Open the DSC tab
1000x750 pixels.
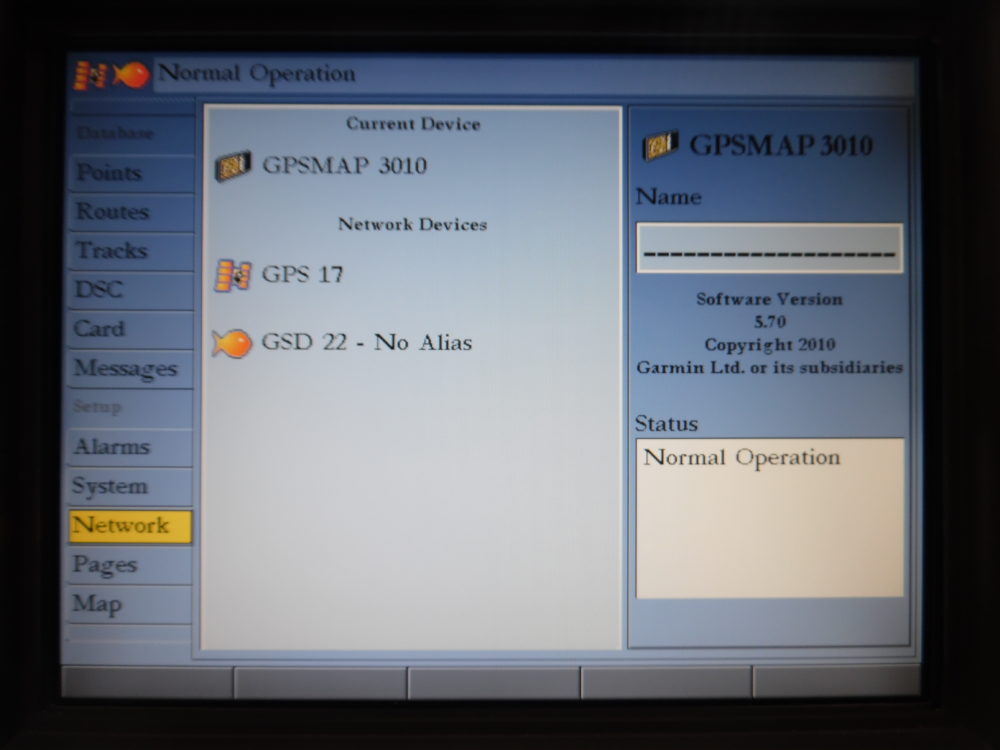[131, 290]
